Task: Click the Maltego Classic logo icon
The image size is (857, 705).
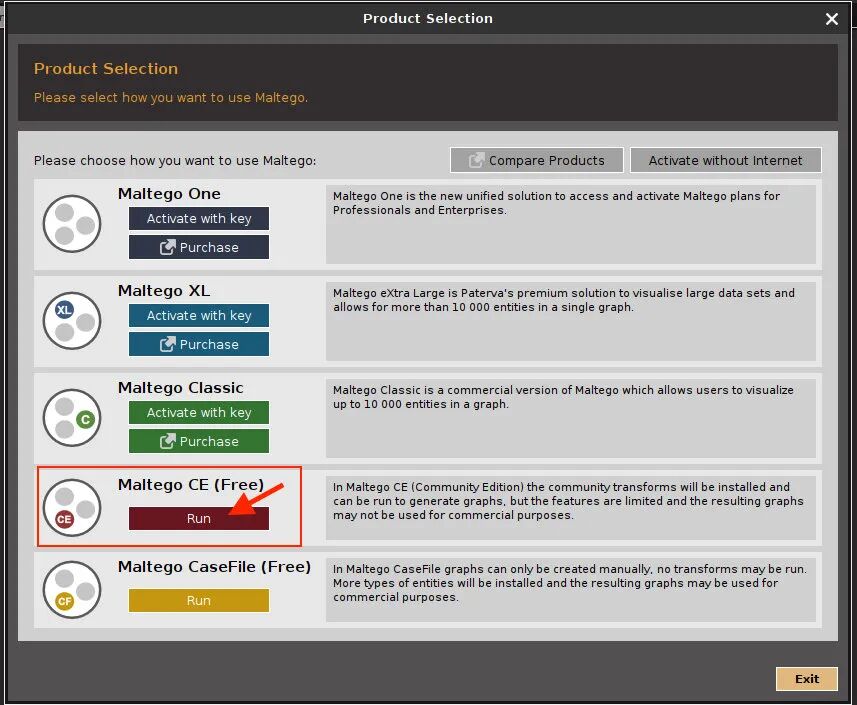Action: (x=72, y=418)
